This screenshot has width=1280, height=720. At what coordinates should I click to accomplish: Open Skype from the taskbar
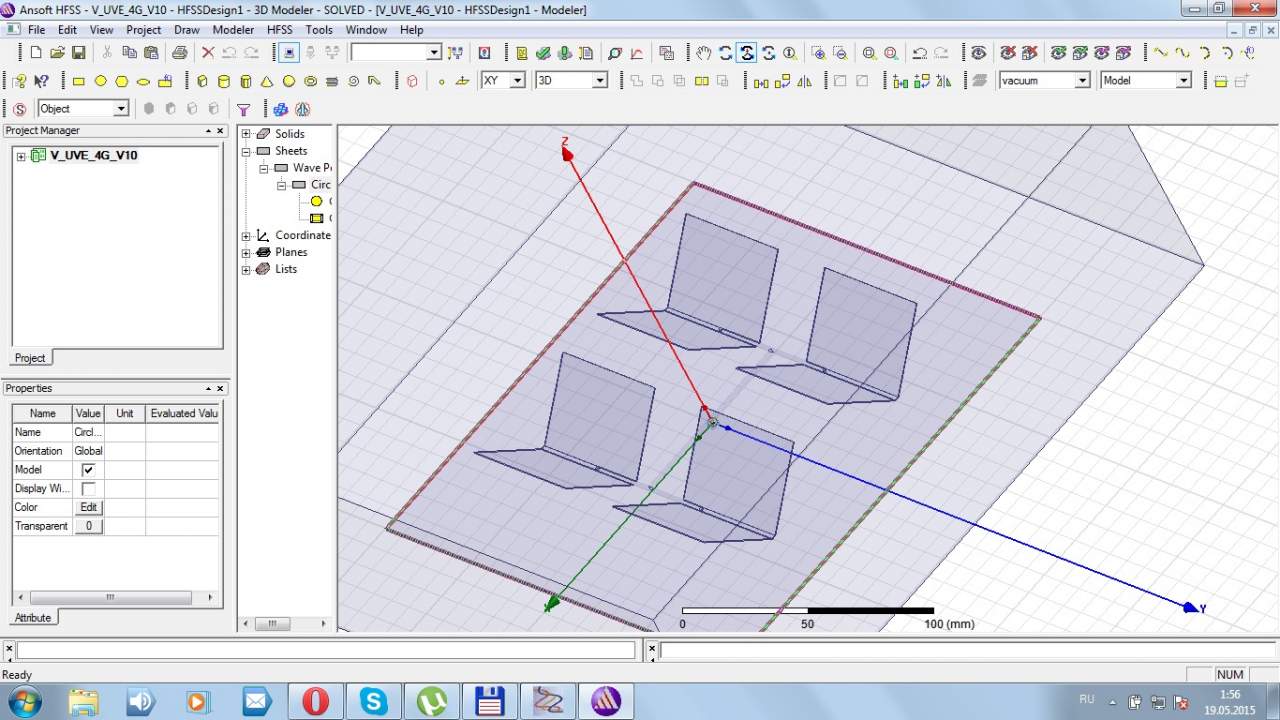374,701
